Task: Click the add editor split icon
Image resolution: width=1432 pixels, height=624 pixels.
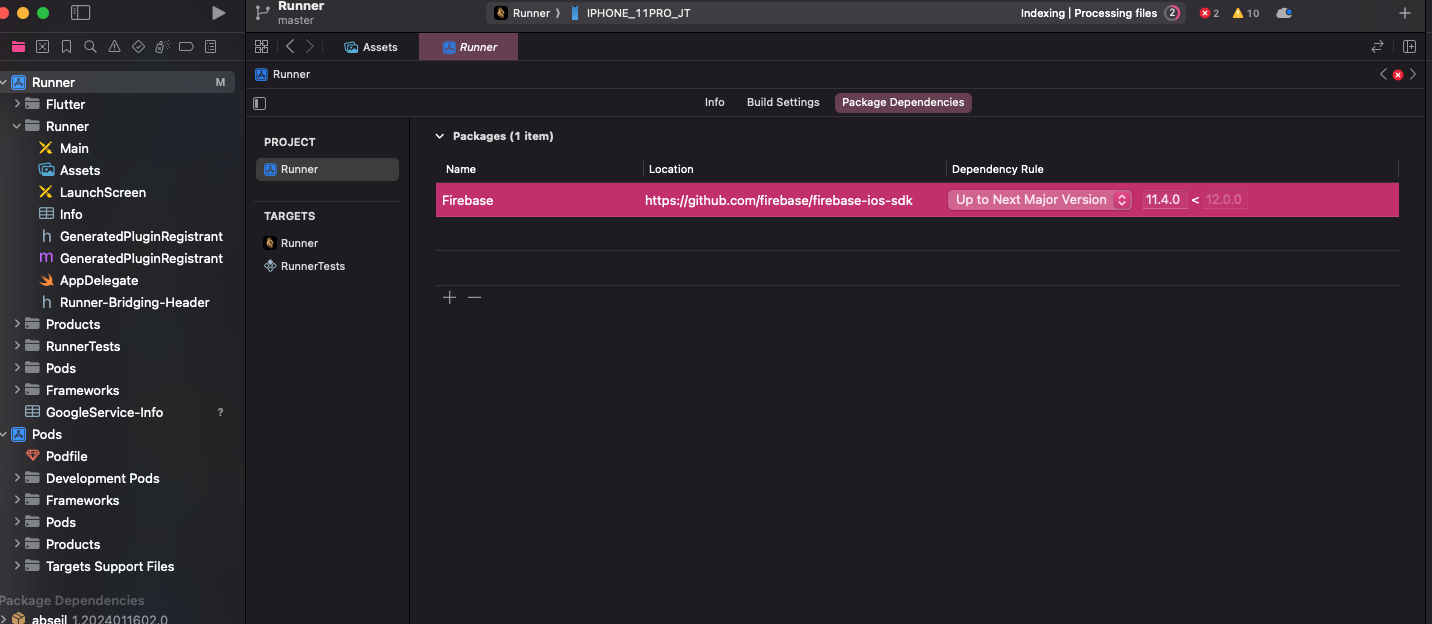Action: tap(1409, 47)
